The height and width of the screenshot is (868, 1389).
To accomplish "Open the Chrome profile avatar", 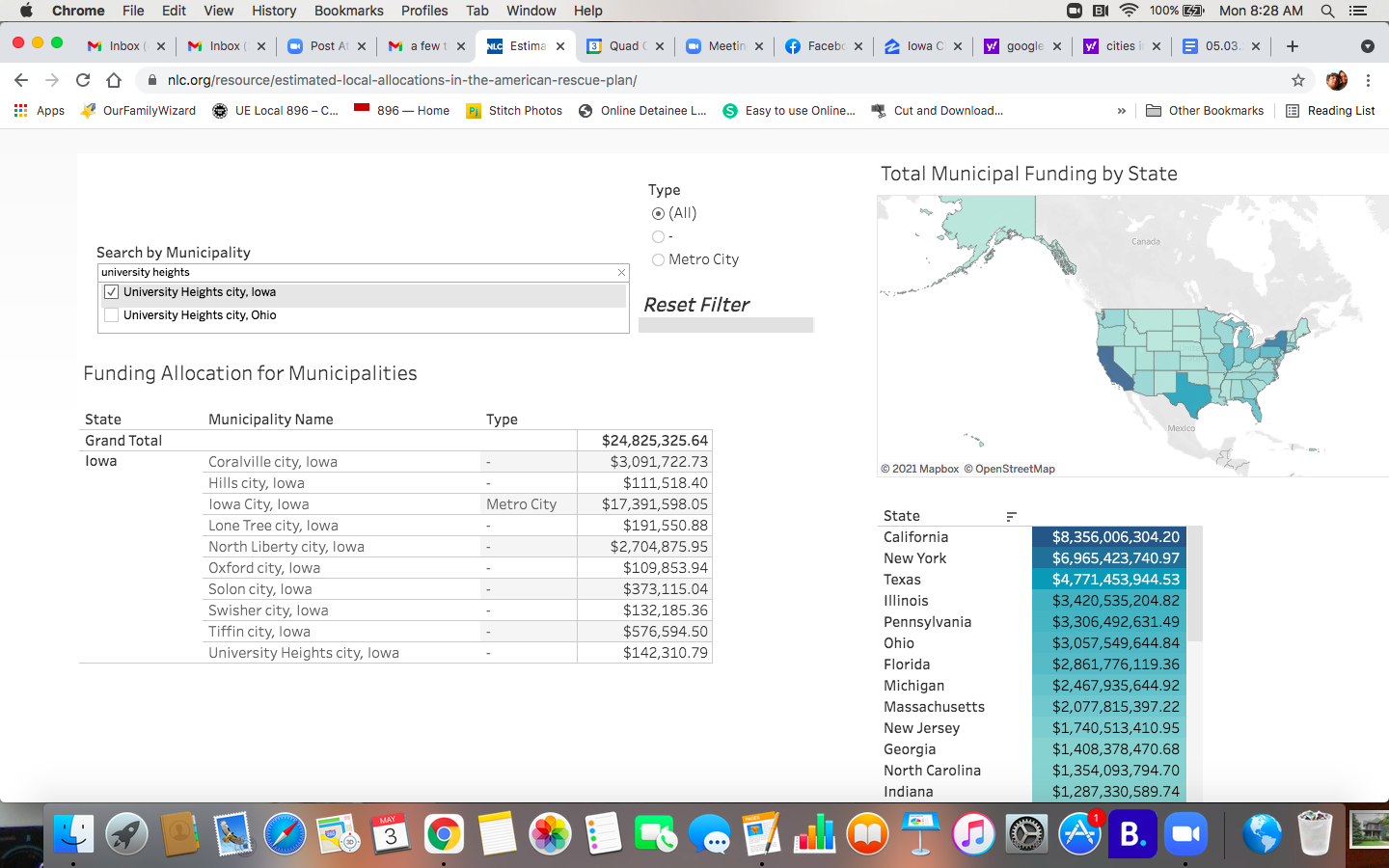I will click(1337, 80).
